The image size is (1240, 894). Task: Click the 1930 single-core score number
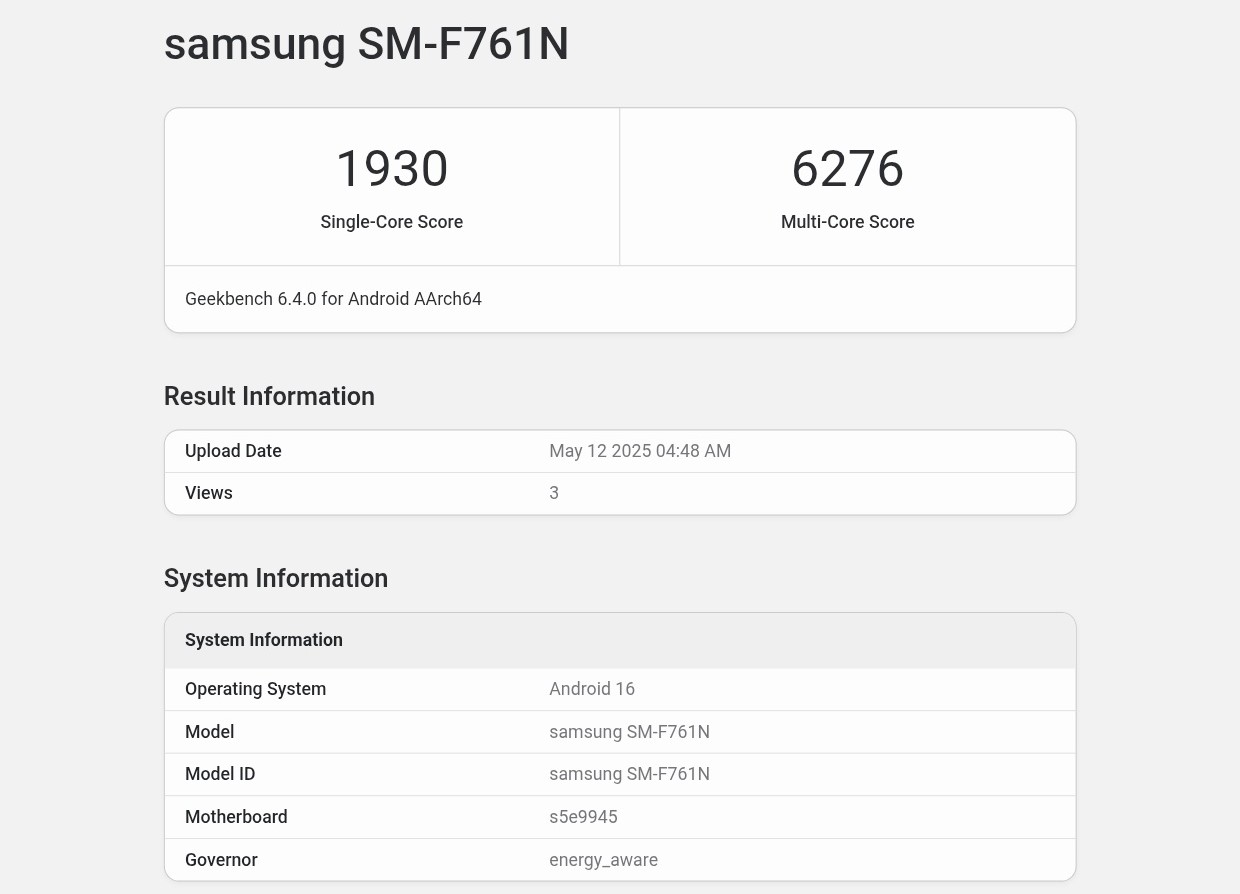pyautogui.click(x=391, y=169)
